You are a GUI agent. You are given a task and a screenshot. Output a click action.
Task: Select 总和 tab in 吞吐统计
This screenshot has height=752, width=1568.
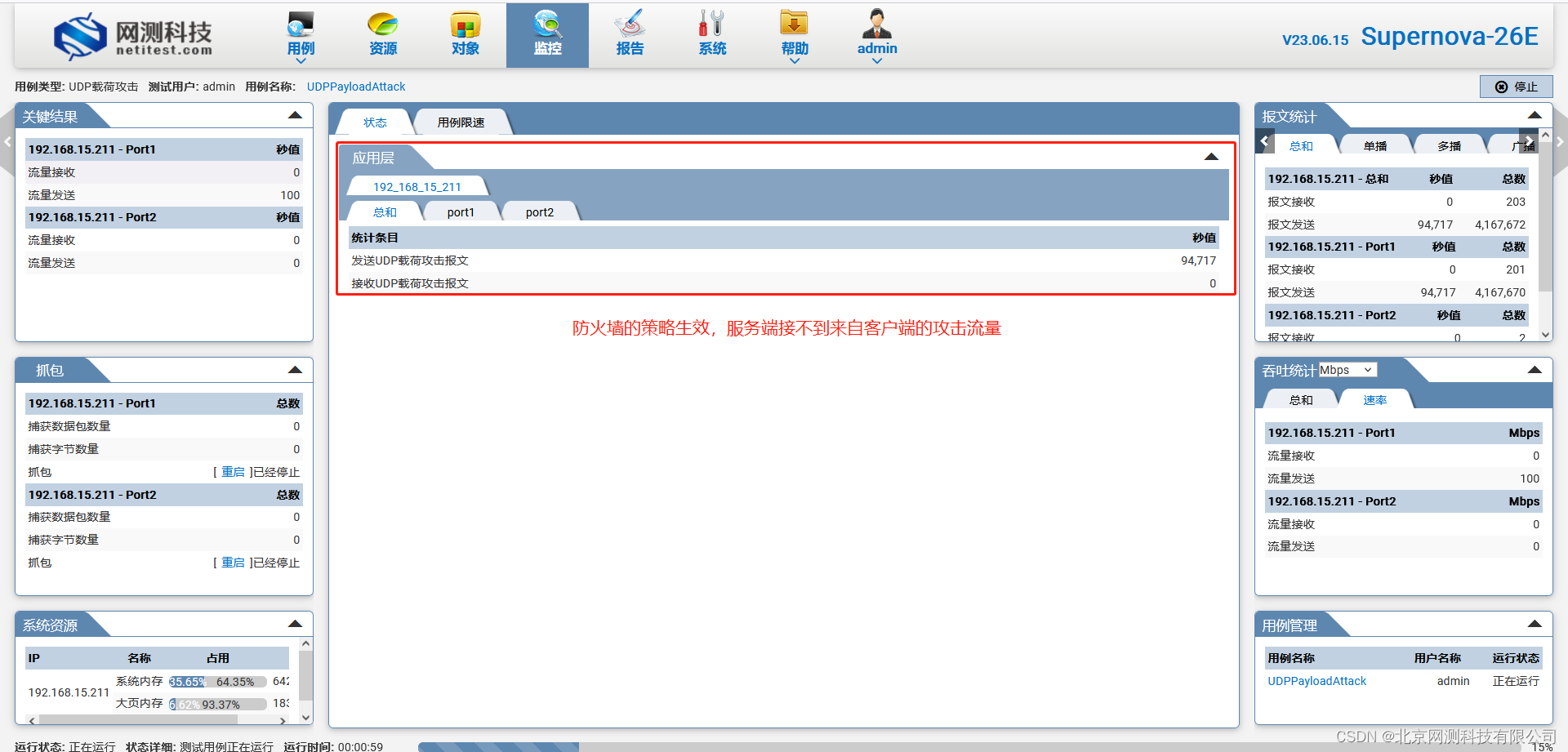click(x=1301, y=400)
